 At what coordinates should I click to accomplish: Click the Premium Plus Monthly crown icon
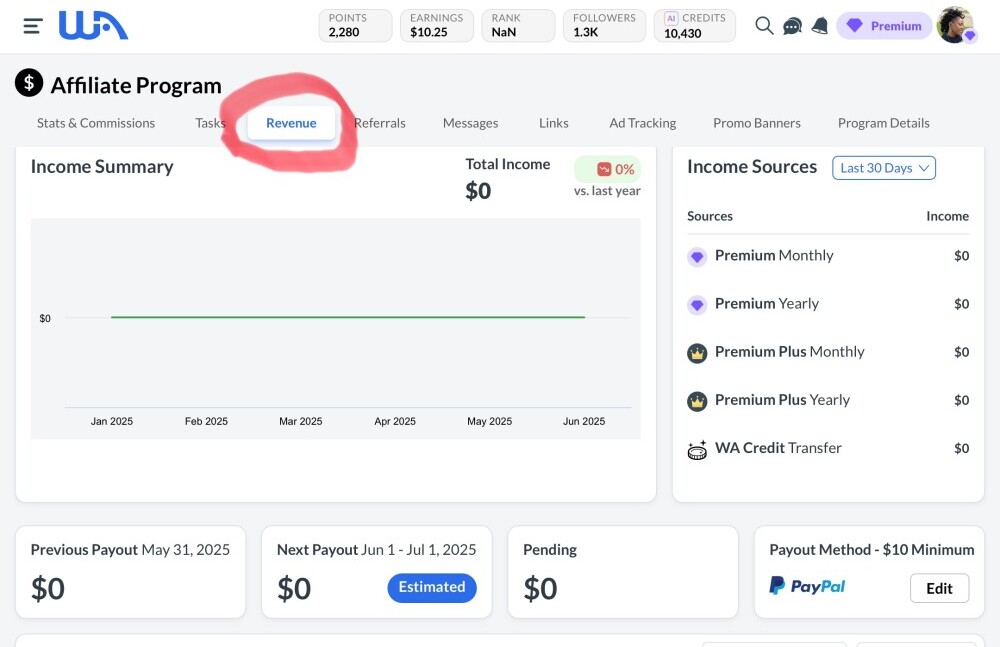point(697,353)
